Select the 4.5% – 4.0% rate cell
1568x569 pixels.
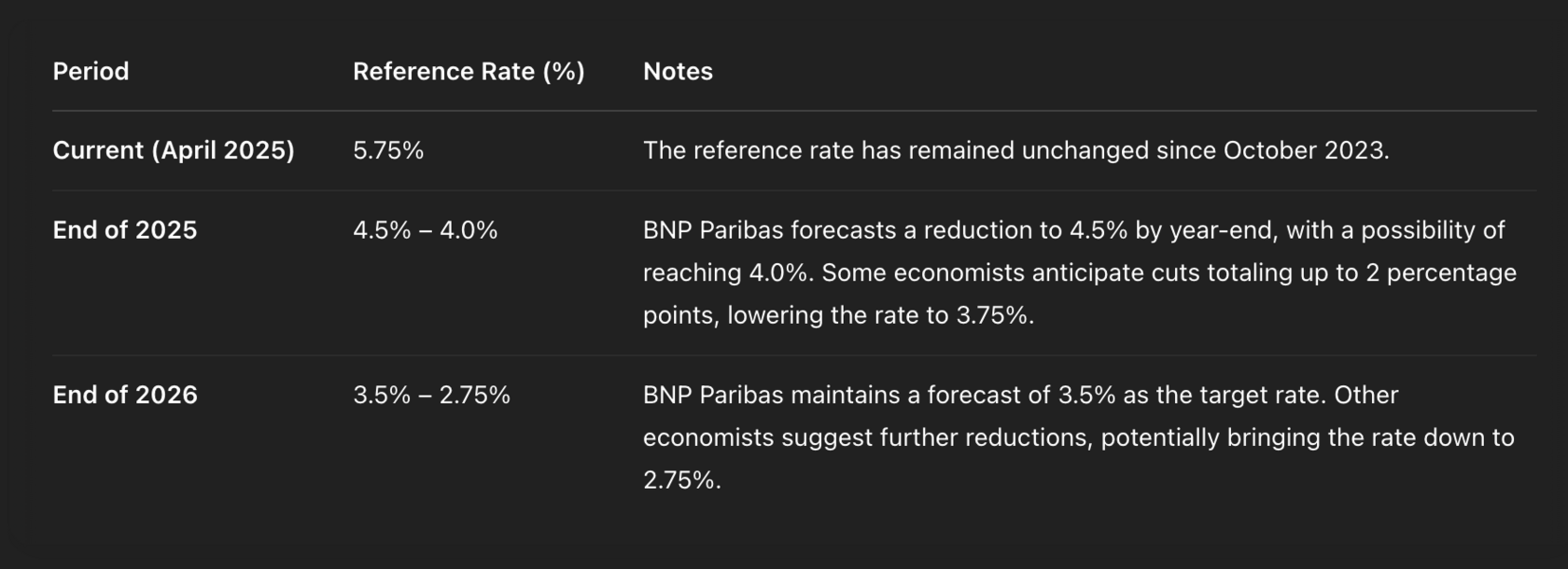[x=426, y=230]
